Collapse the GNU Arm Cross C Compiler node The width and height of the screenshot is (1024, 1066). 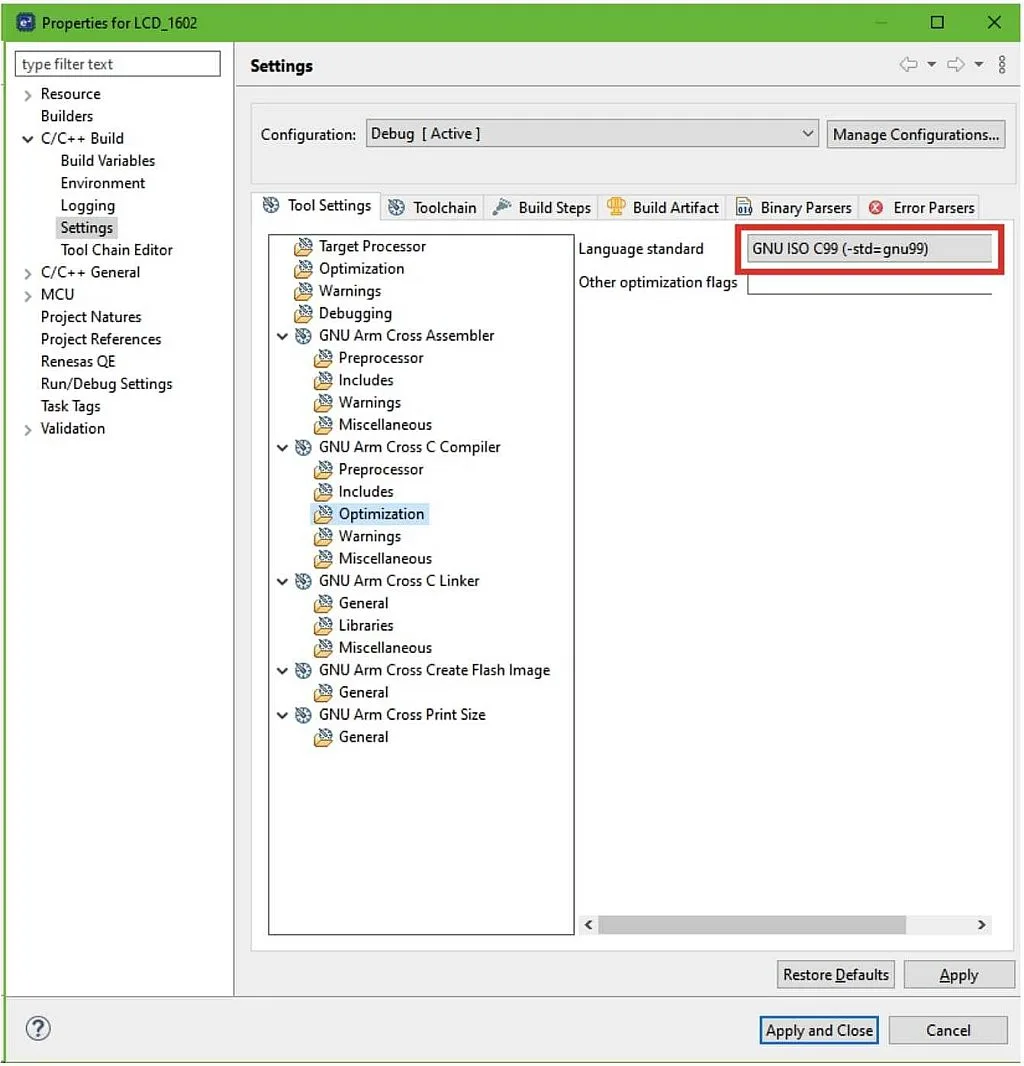pyautogui.click(x=283, y=447)
